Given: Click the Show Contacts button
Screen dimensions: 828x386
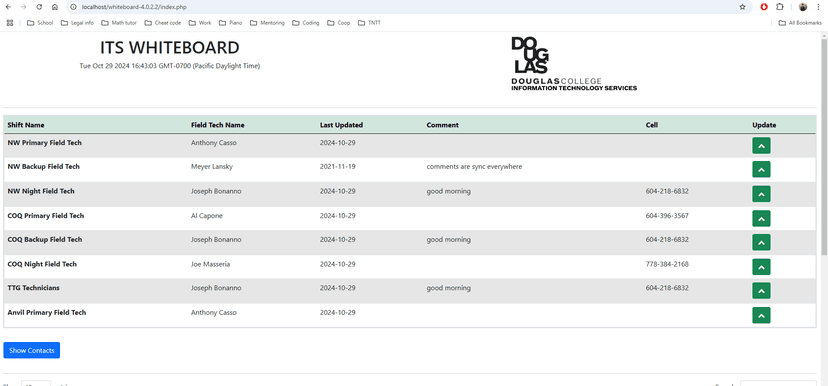Looking at the screenshot, I should point(32,350).
